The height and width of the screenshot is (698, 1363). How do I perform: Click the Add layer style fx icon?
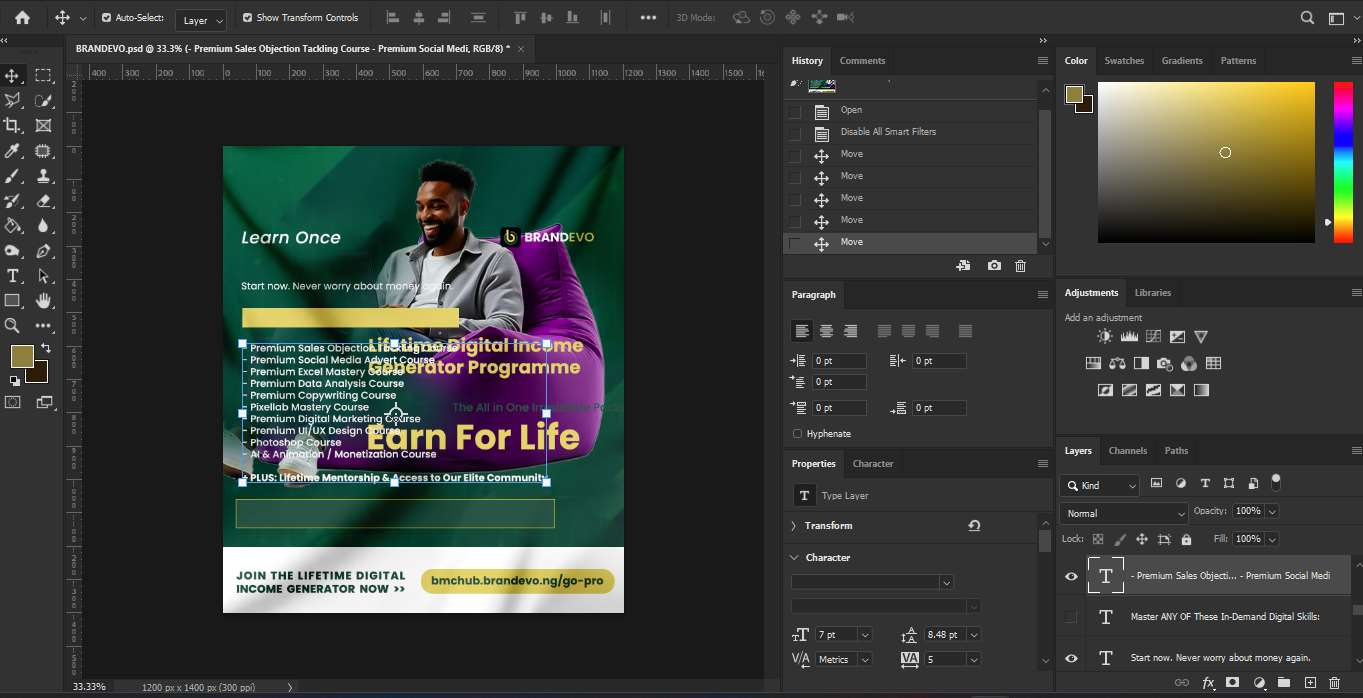1208,683
